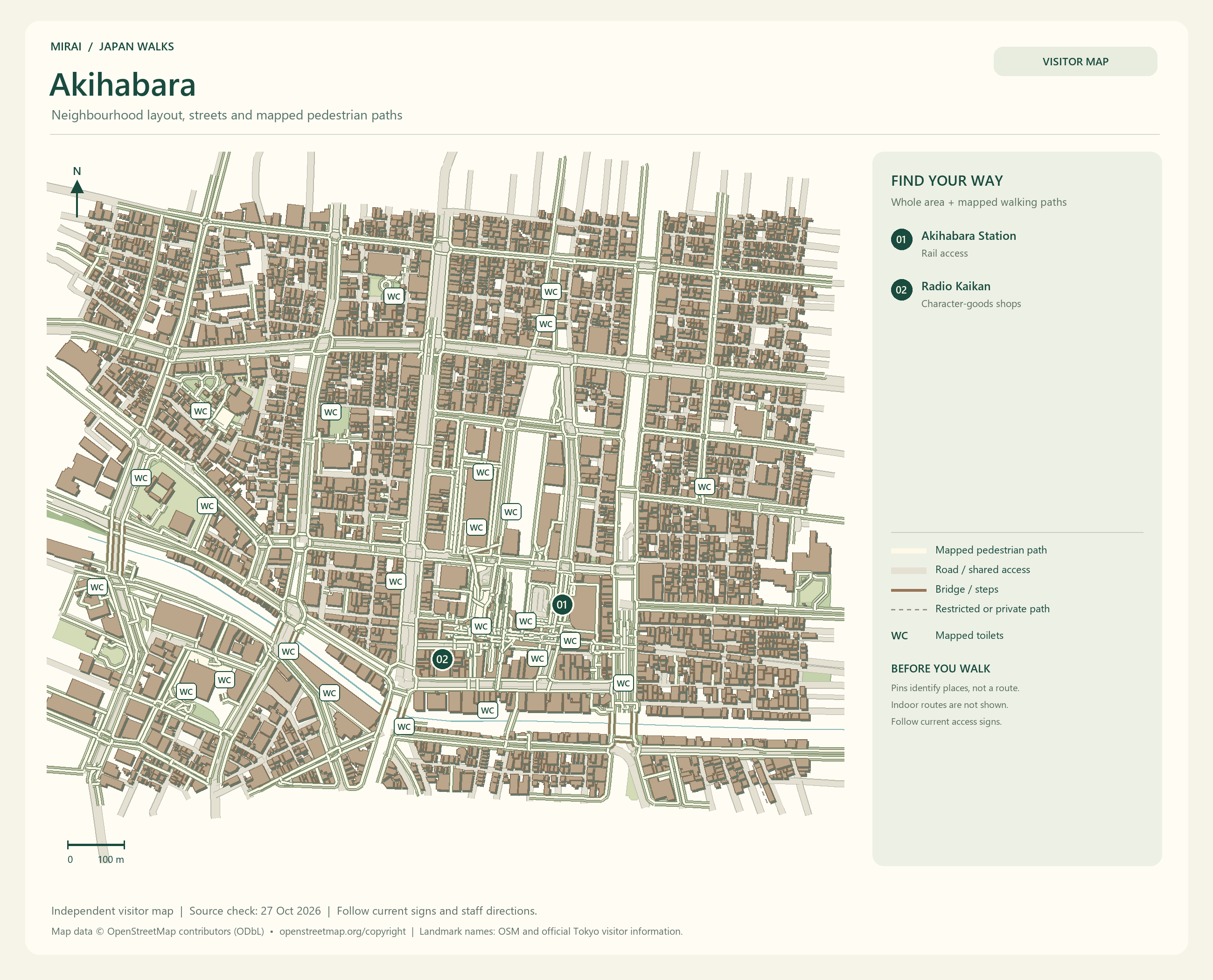Click the large Akihabara page title
The image size is (1213, 980).
click(123, 84)
